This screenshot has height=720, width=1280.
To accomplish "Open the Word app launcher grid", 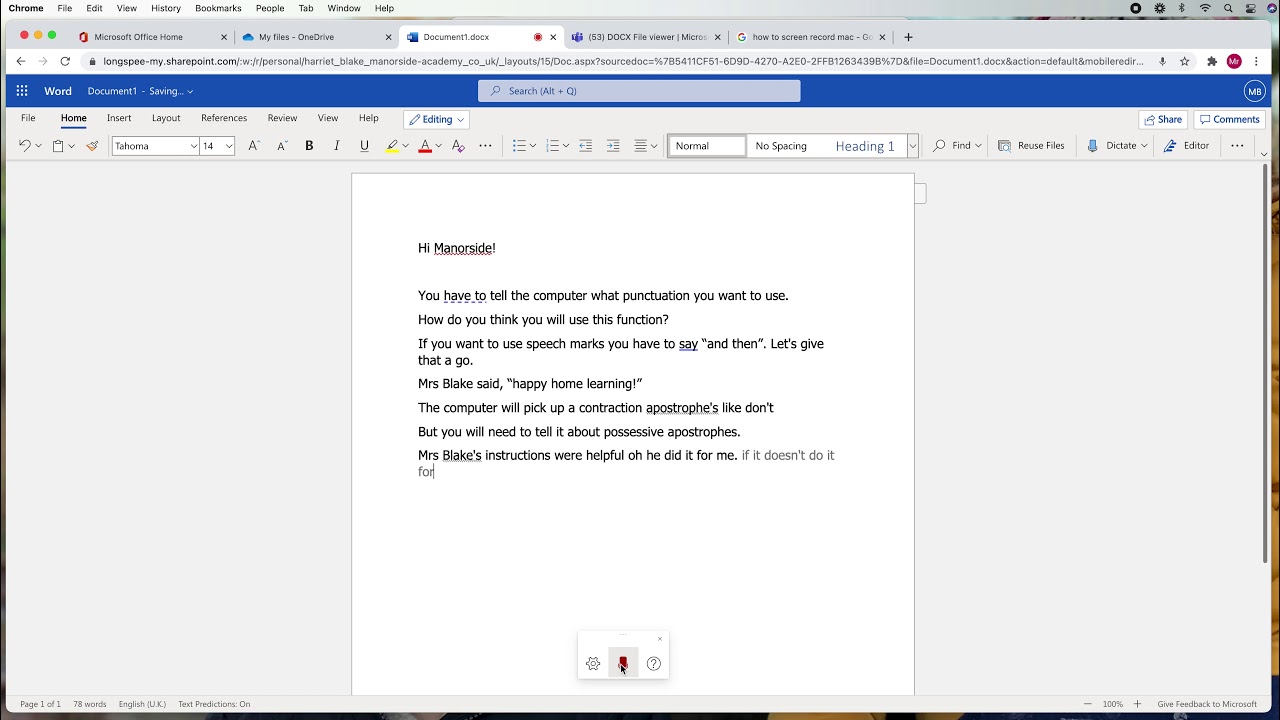I will click(21, 91).
